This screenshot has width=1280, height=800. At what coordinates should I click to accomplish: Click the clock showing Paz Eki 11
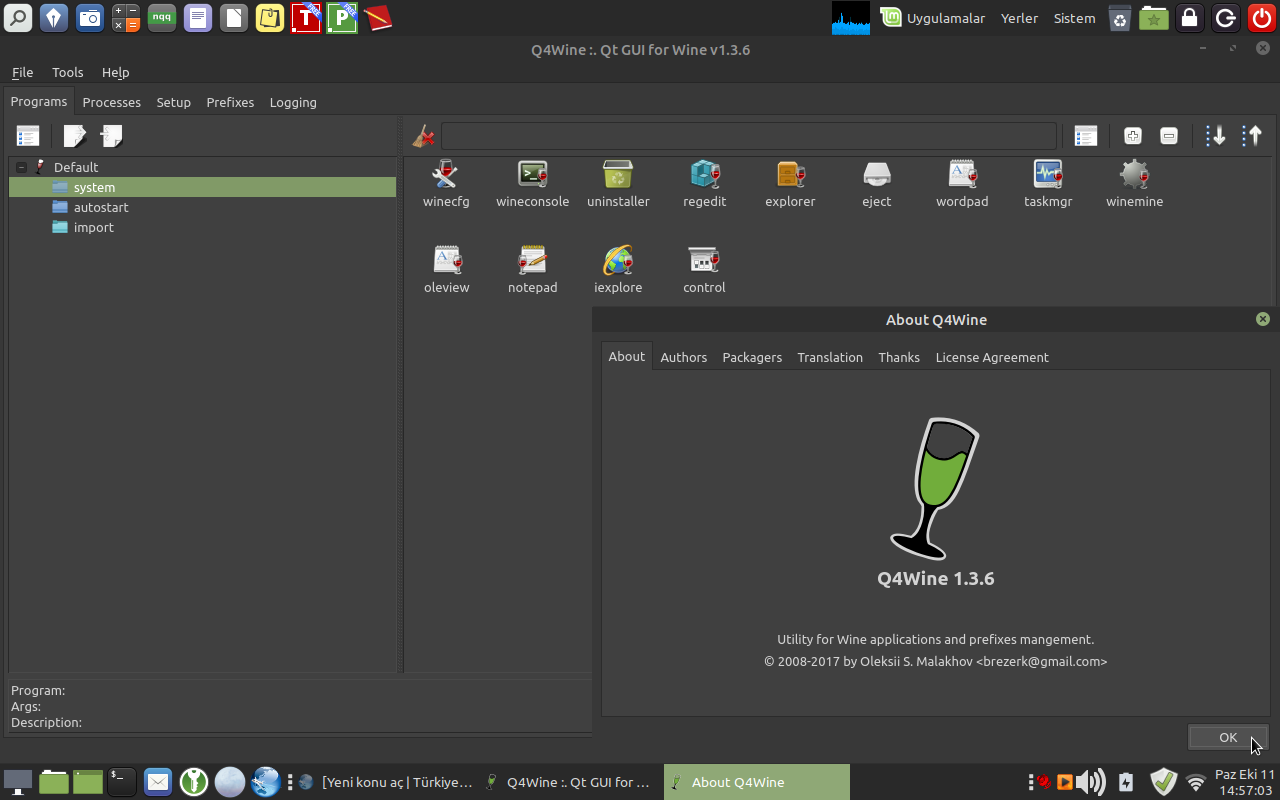[x=1244, y=782]
